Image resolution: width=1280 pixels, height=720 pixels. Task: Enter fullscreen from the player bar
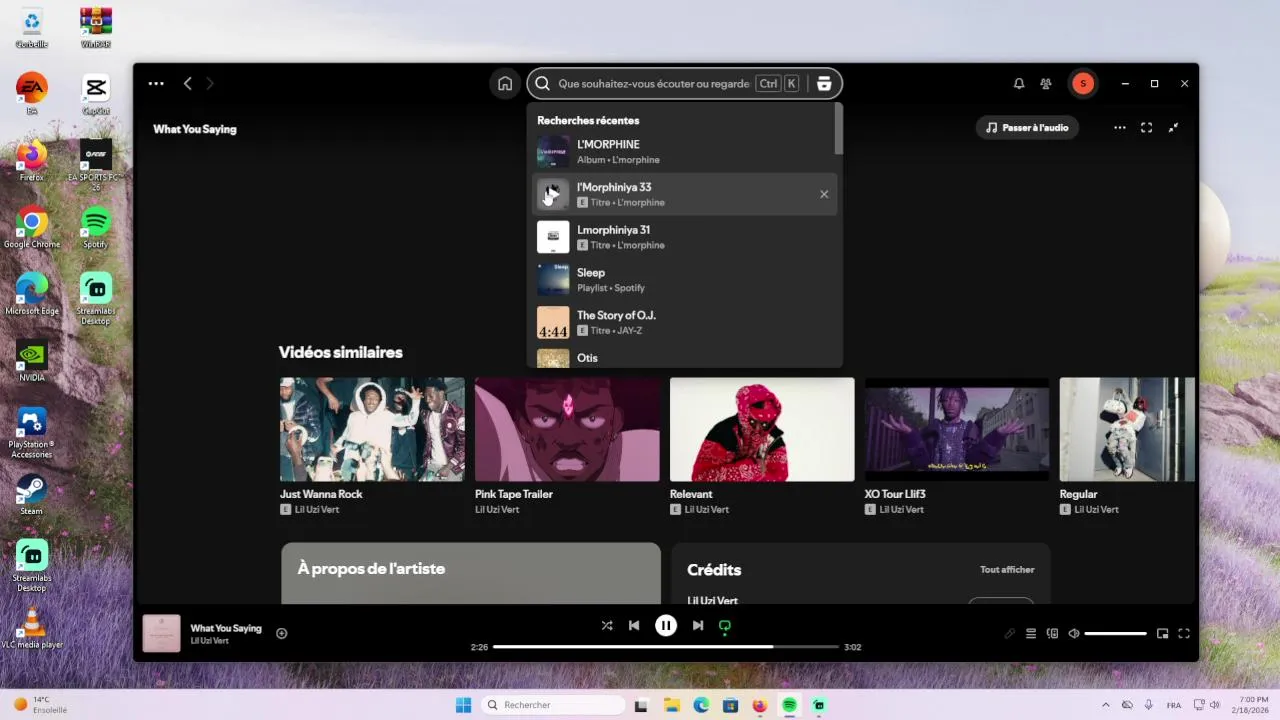[1184, 634]
